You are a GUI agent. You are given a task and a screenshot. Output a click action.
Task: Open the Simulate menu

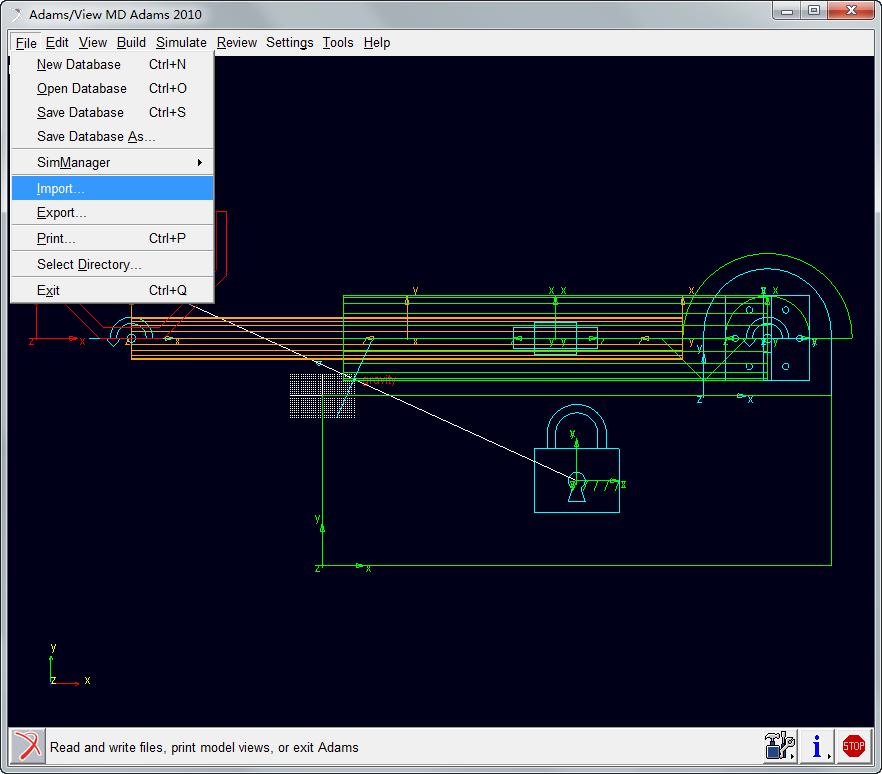pos(181,42)
